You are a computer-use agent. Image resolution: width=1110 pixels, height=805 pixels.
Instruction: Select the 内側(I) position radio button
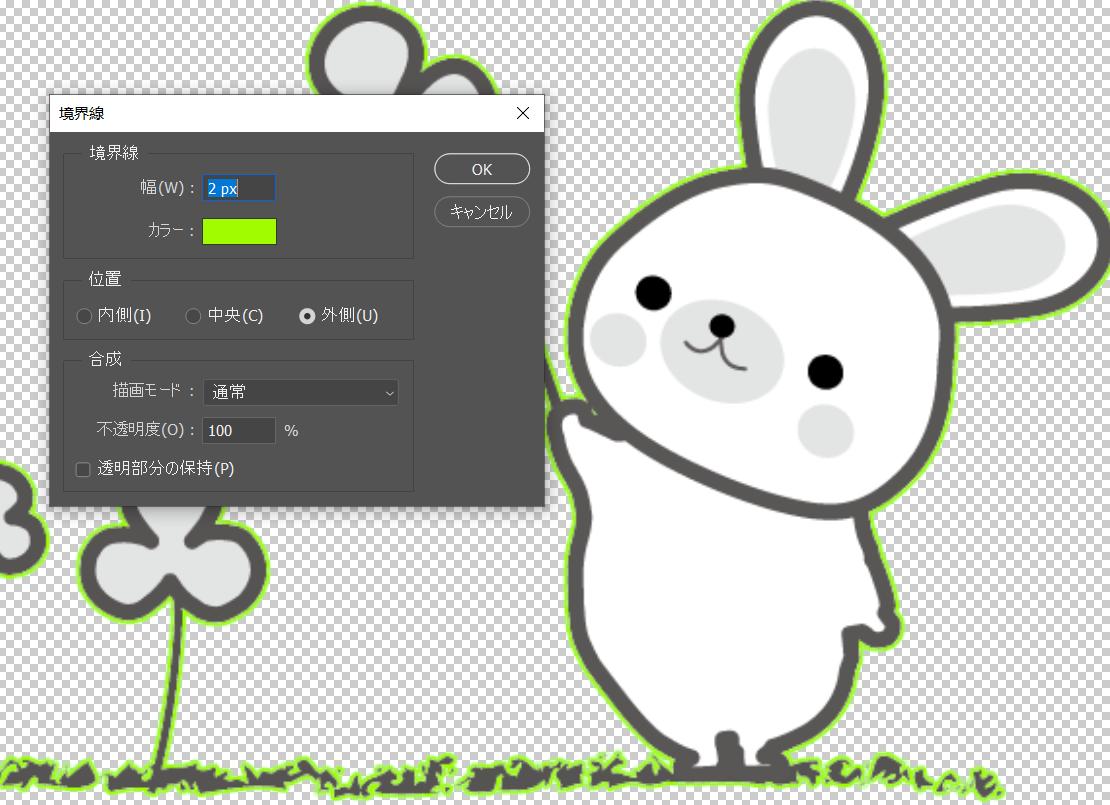pyautogui.click(x=84, y=316)
